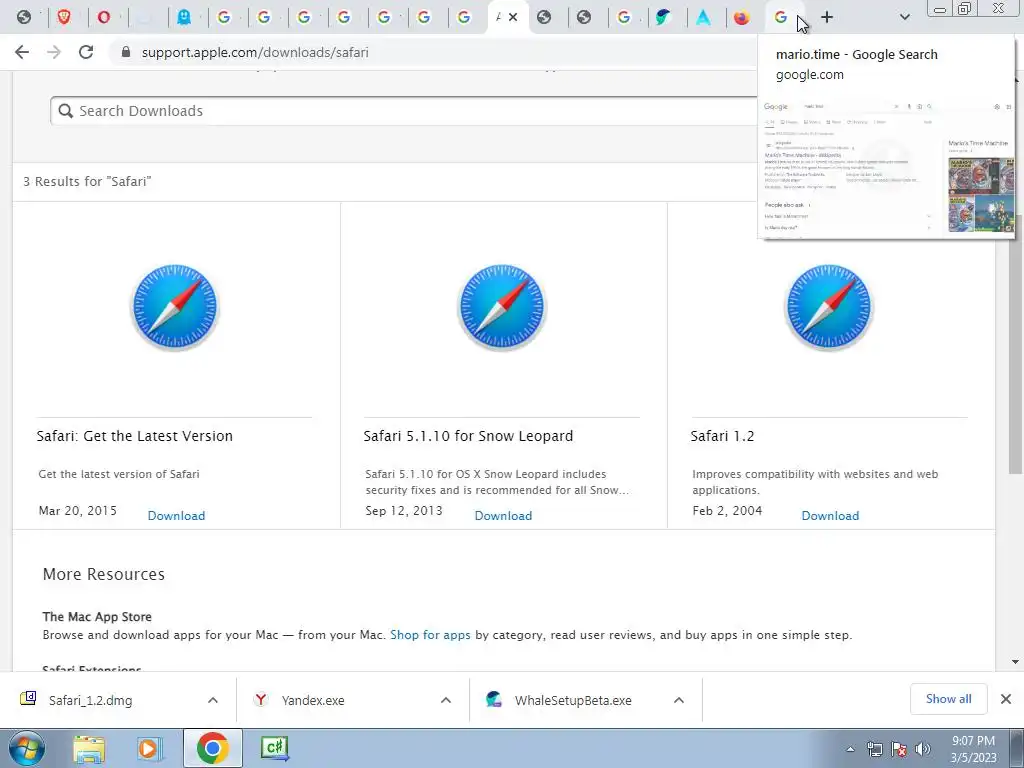Screen dimensions: 1024x768
Task: Open the C# application in taskbar
Action: click(274, 748)
